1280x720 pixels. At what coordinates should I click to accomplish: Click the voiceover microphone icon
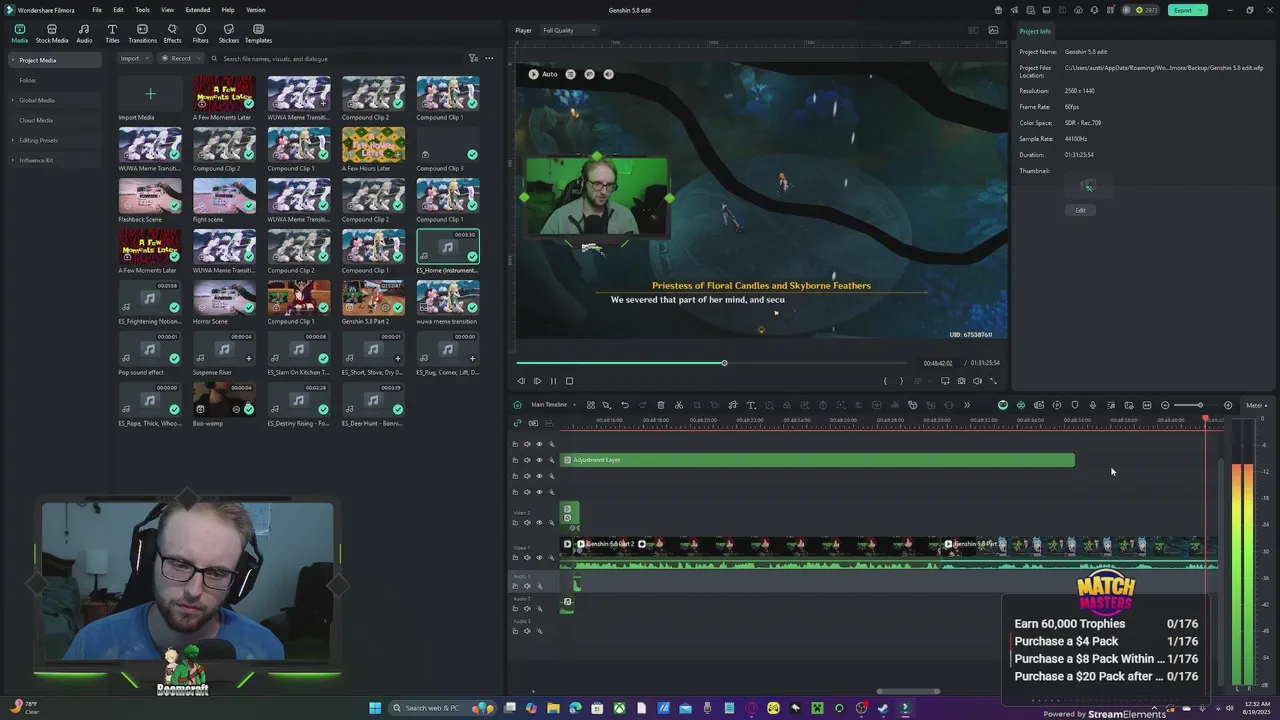pos(1092,405)
